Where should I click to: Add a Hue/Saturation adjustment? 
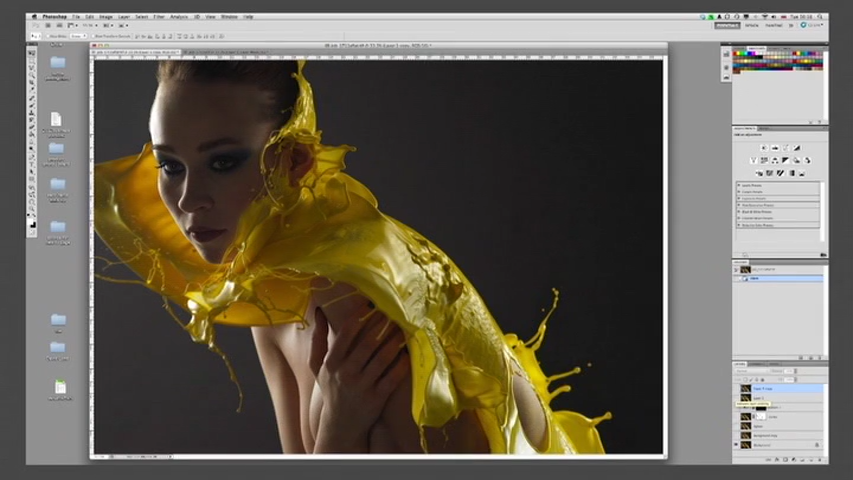764,161
